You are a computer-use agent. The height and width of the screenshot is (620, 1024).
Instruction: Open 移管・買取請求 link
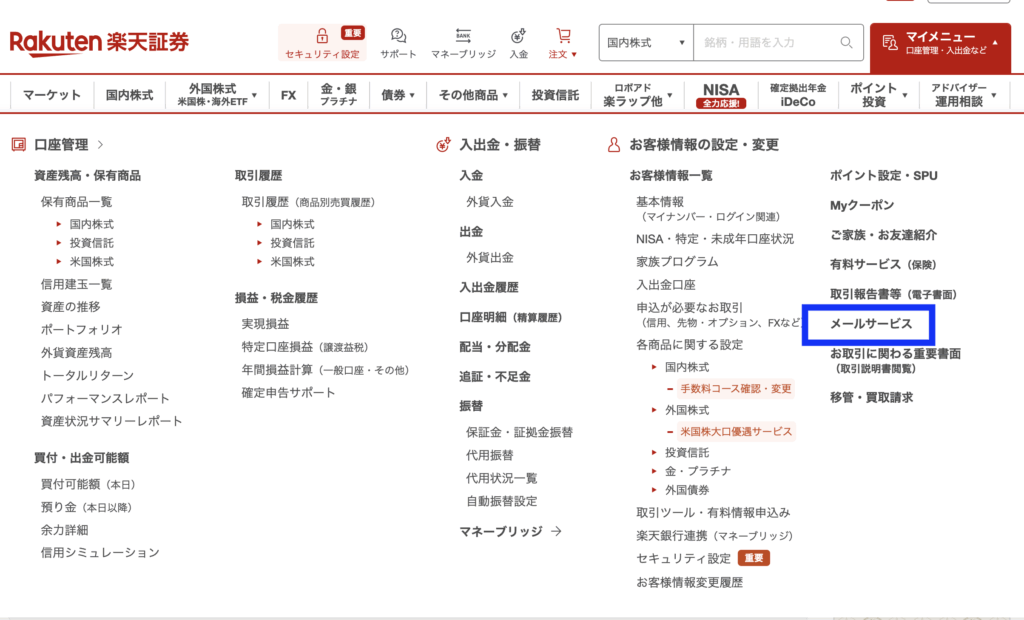[x=871, y=397]
